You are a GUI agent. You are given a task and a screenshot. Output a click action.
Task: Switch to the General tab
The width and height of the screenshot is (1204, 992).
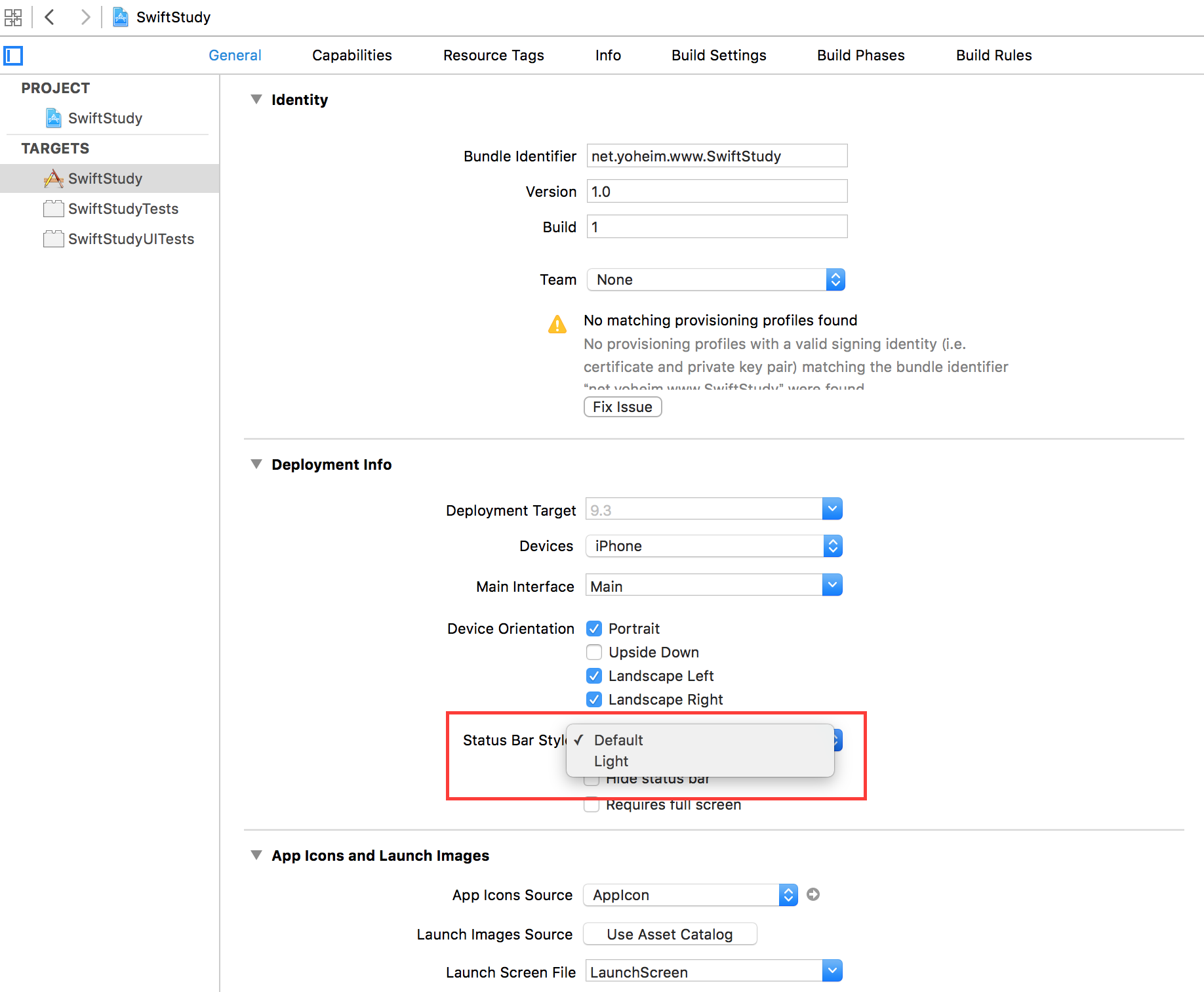tap(235, 55)
